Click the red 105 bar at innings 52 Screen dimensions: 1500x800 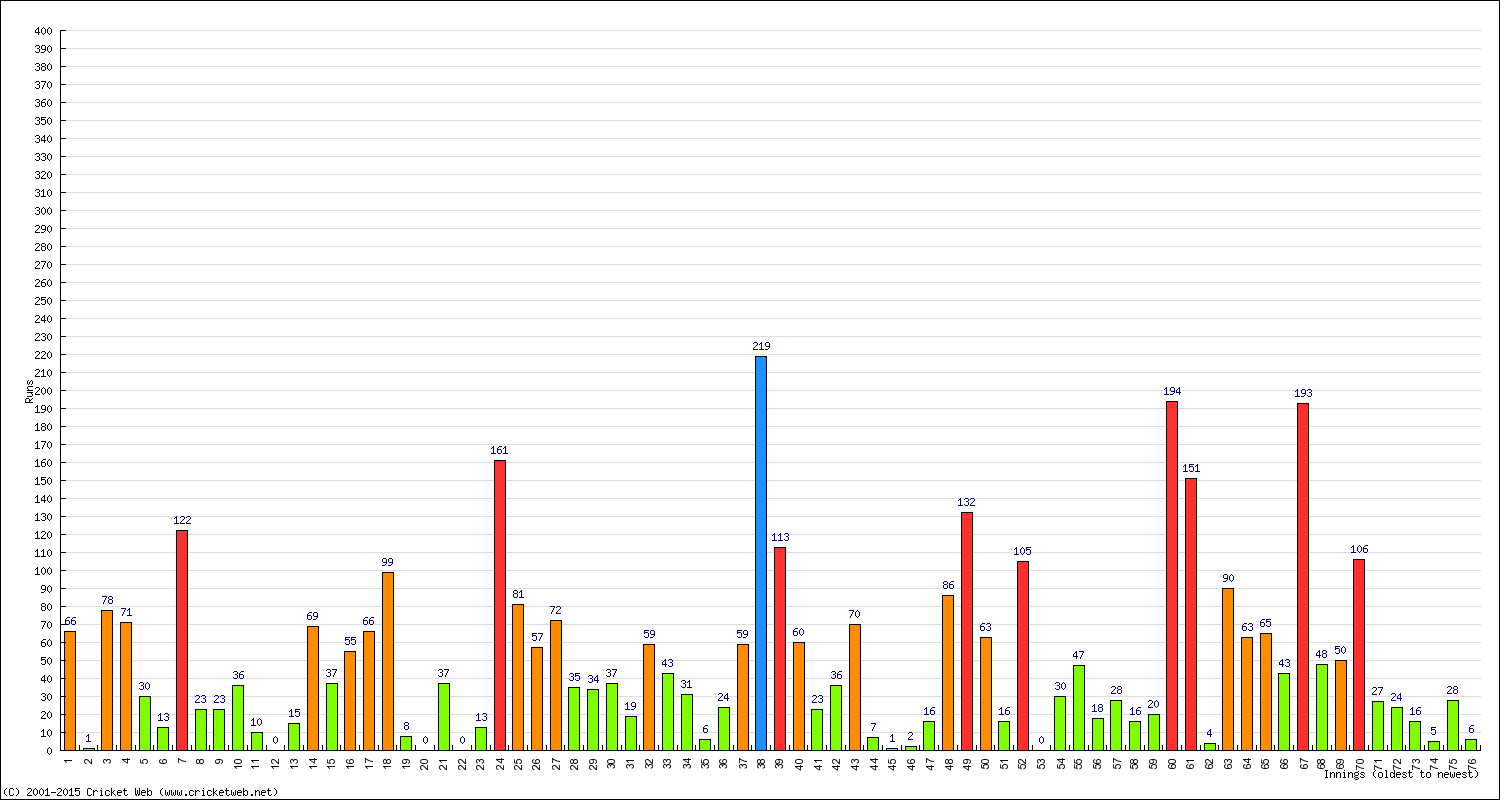(1023, 655)
